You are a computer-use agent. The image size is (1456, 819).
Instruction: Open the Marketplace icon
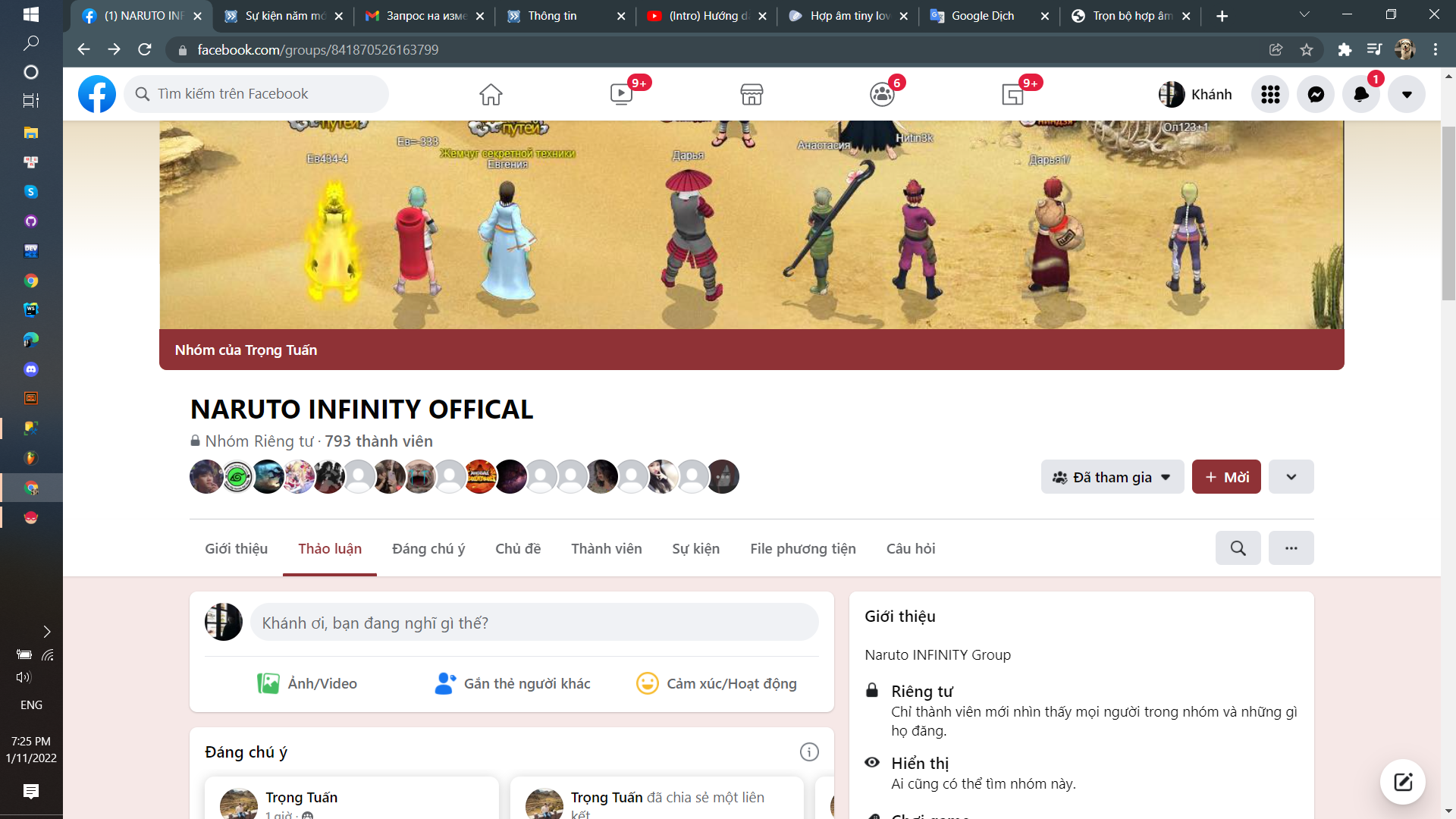click(x=752, y=94)
